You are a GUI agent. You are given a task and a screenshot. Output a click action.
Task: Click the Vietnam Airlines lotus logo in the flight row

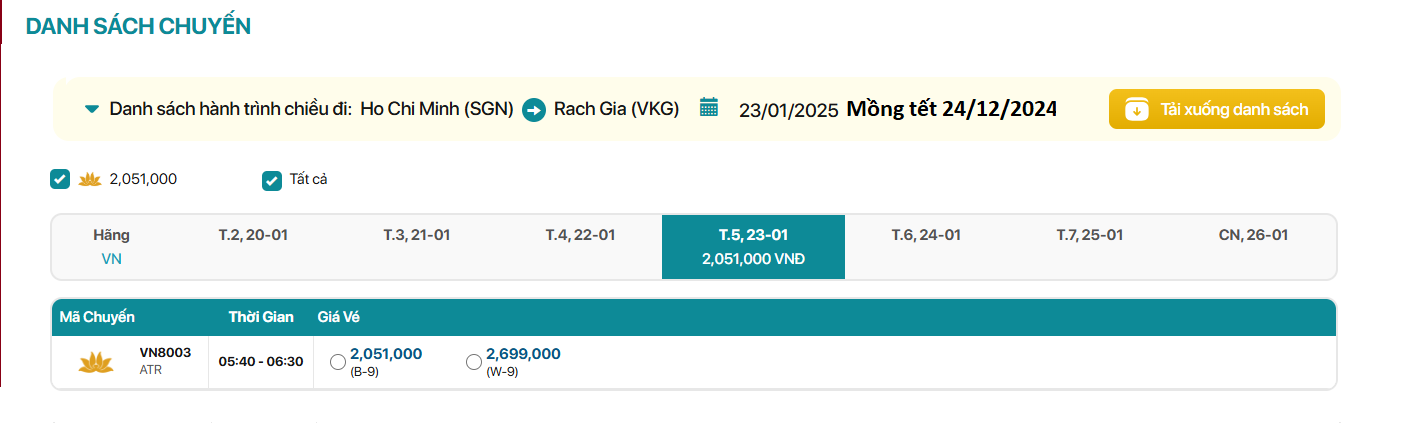[96, 362]
